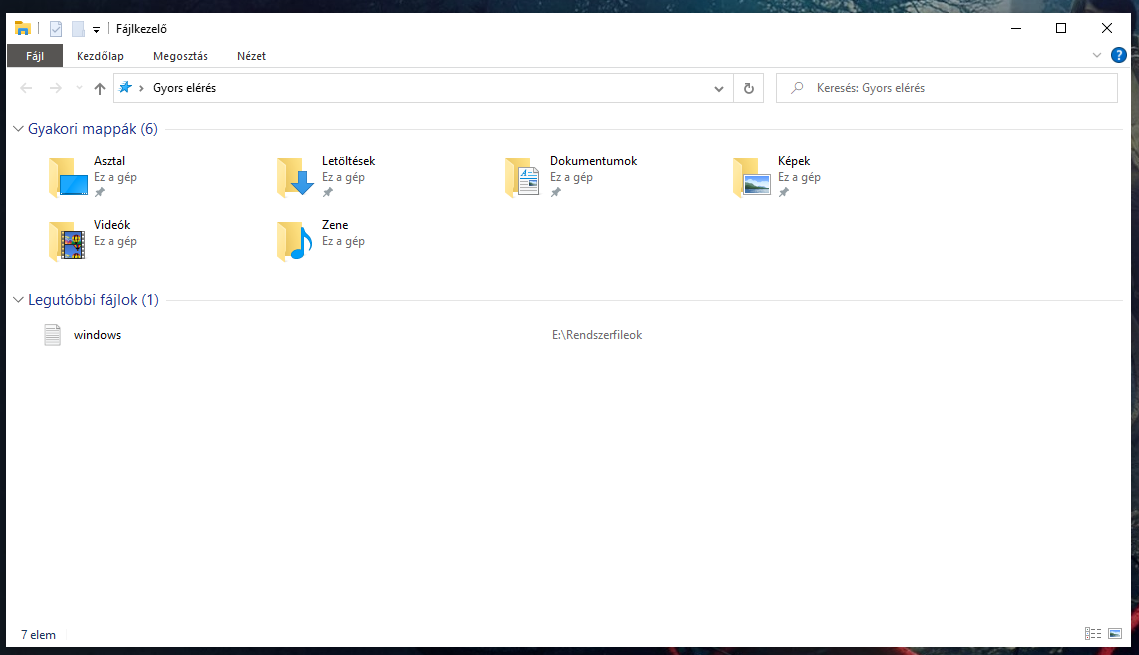The height and width of the screenshot is (655, 1139).
Task: Open the Kezdőlap ribbon tab
Action: [100, 56]
